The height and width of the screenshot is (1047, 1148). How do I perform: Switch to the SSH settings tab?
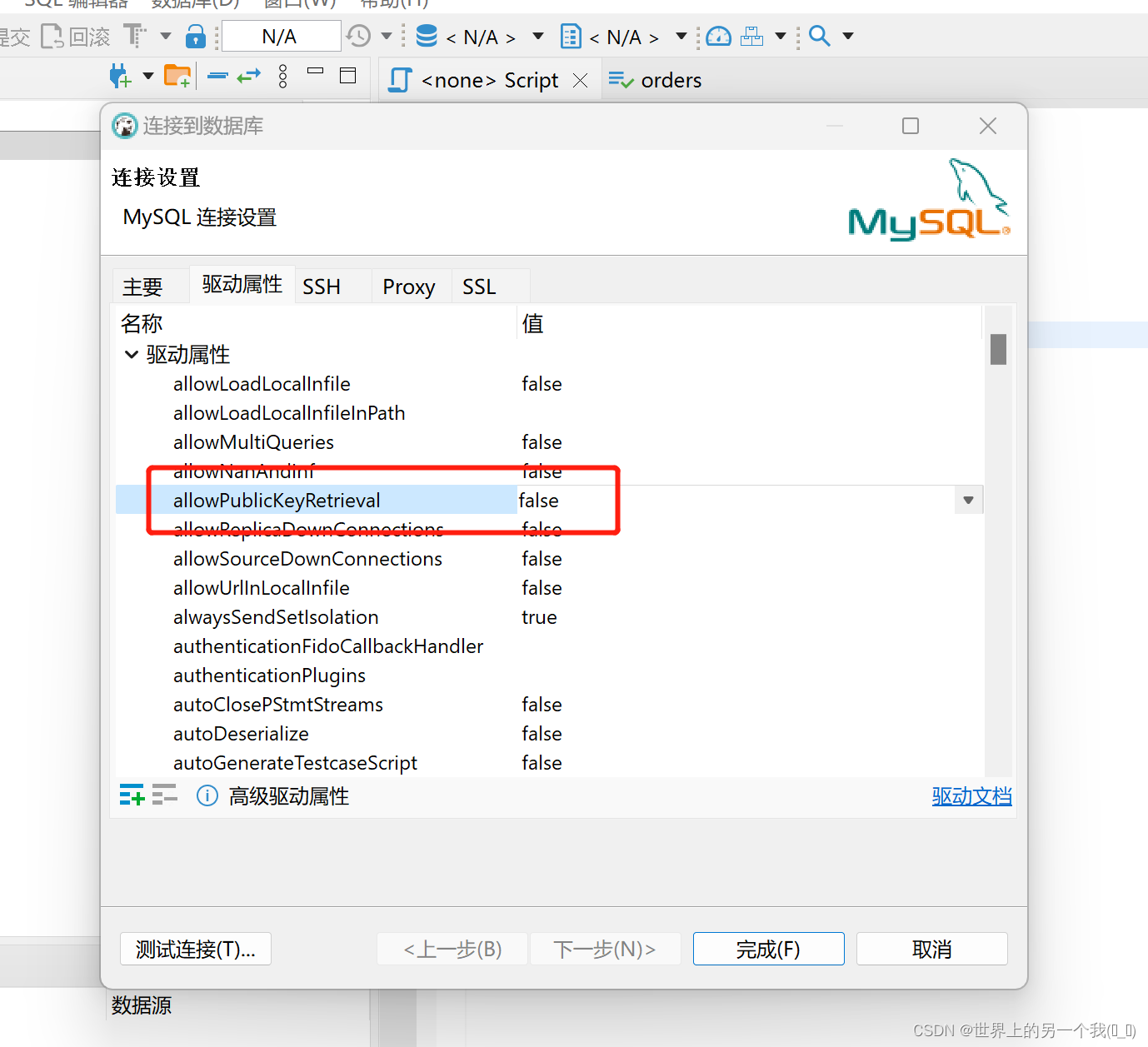coord(322,286)
